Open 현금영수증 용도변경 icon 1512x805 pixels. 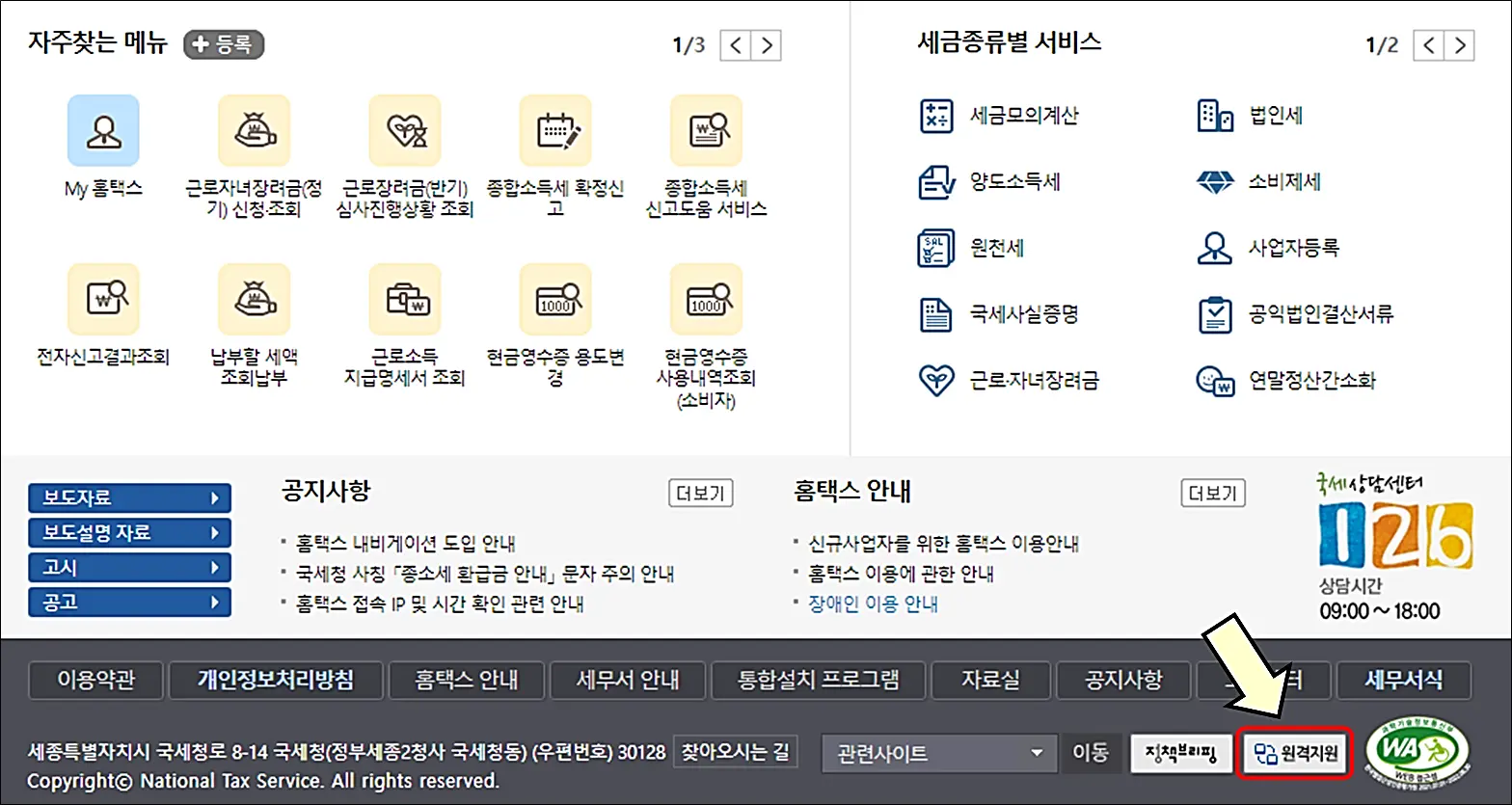(x=555, y=299)
